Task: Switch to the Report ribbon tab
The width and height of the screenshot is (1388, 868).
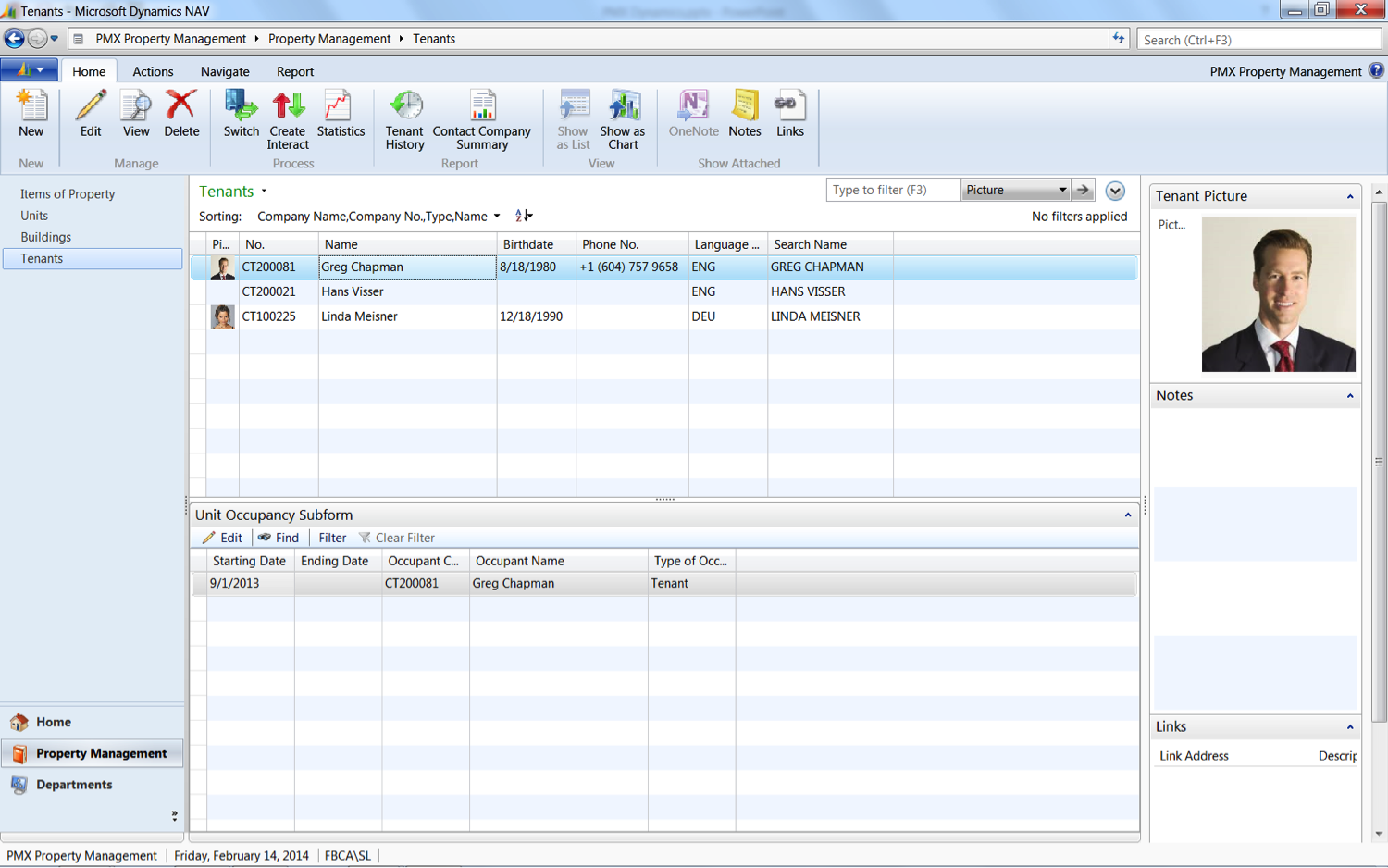Action: [x=295, y=71]
